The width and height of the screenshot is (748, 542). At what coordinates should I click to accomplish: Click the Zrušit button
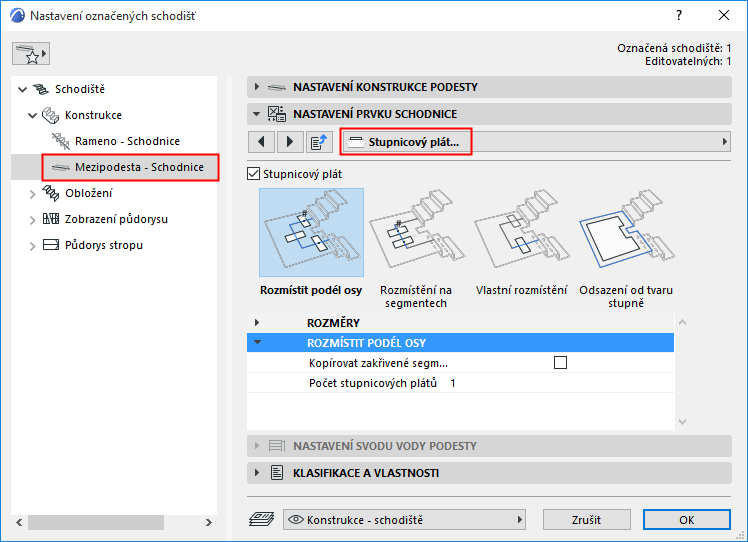click(x=586, y=520)
